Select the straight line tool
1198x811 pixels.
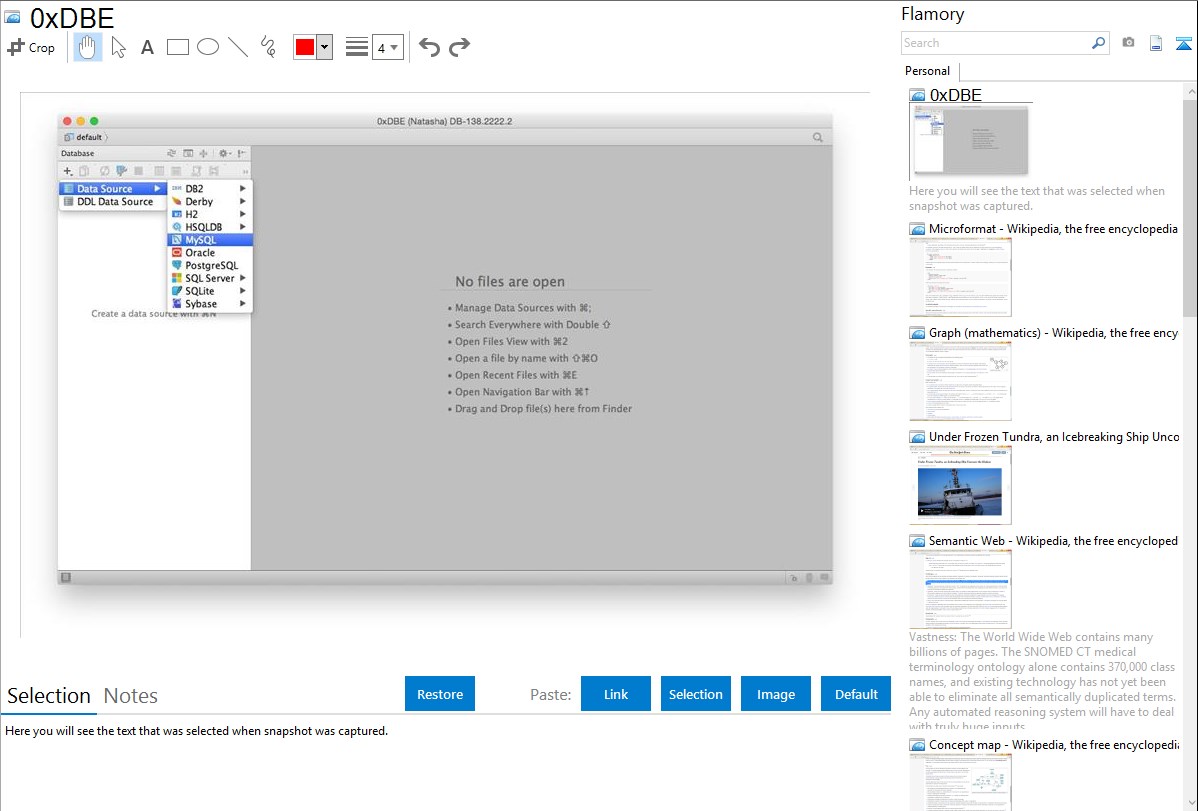point(238,47)
